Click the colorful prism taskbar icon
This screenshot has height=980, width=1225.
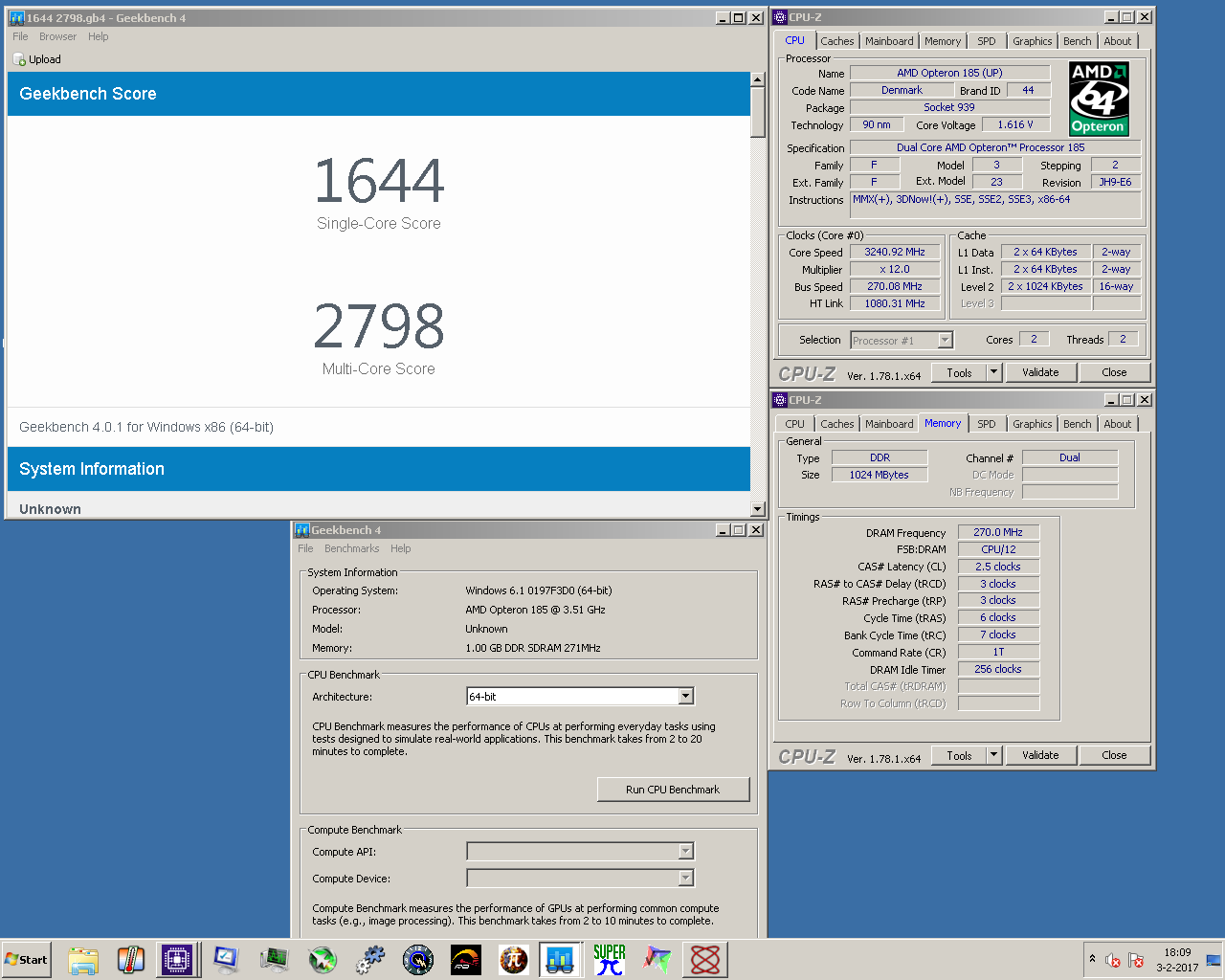[x=657, y=959]
